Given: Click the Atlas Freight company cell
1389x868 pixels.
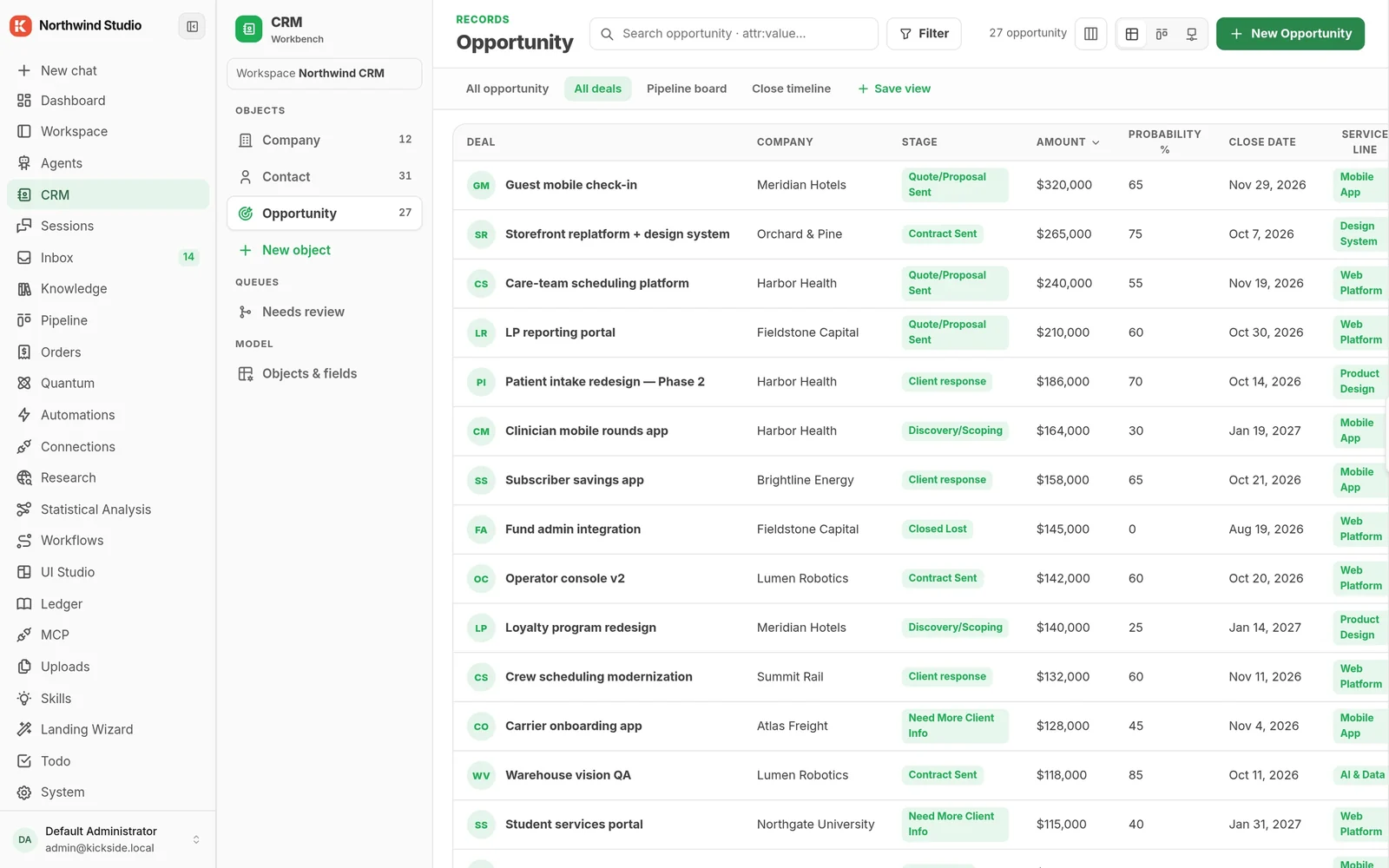Looking at the screenshot, I should click(x=793, y=726).
